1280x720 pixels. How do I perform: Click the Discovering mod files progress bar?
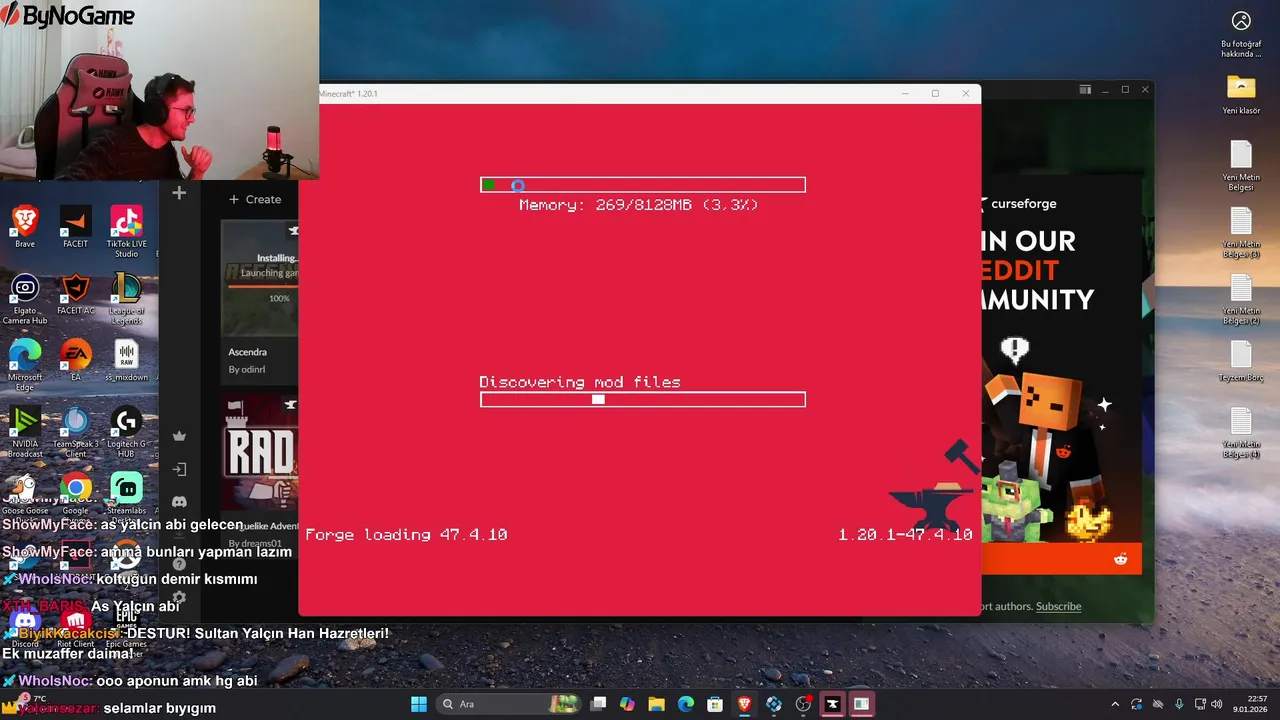643,400
